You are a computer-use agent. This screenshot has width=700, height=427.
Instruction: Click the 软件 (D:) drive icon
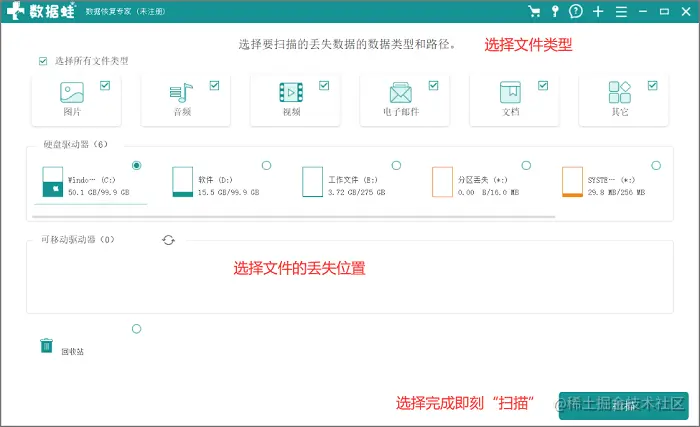point(183,182)
